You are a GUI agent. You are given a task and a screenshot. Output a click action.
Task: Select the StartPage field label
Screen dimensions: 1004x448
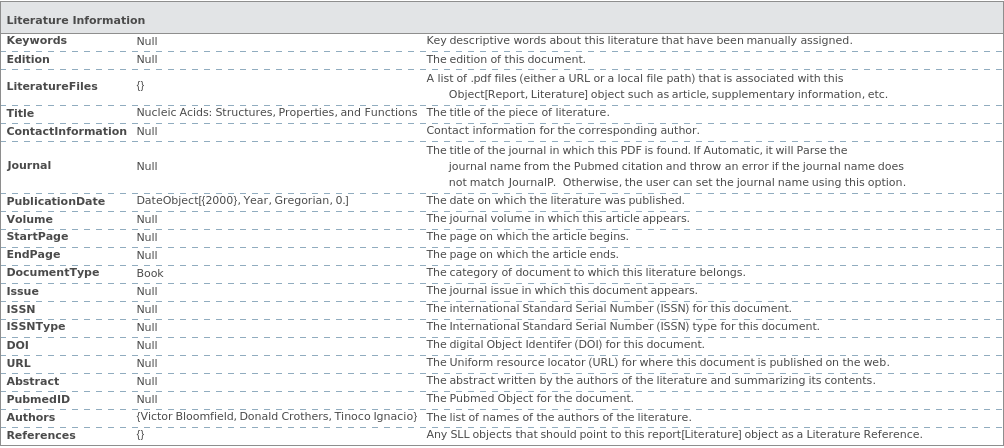coord(38,237)
